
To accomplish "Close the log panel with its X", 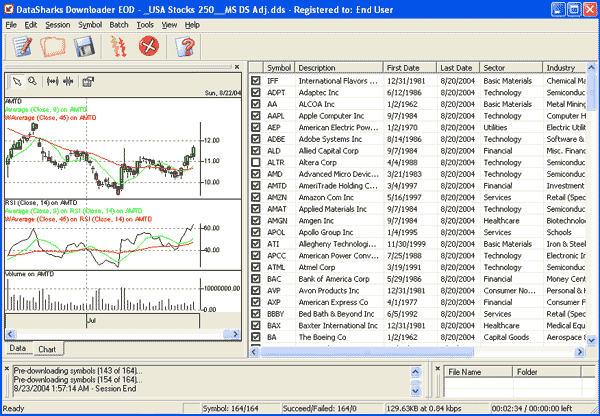I will (x=7, y=369).
